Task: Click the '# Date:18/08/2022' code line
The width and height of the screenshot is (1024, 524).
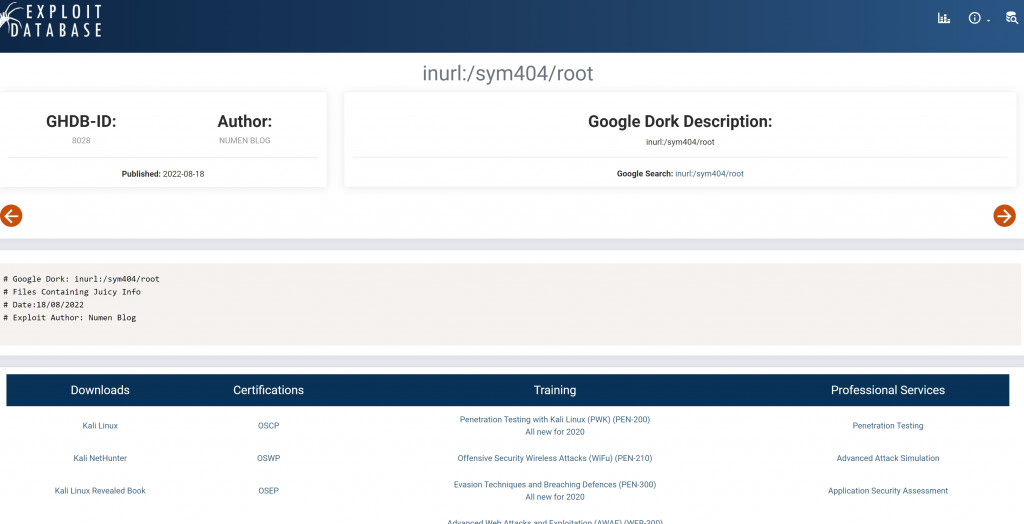Action: pos(44,304)
